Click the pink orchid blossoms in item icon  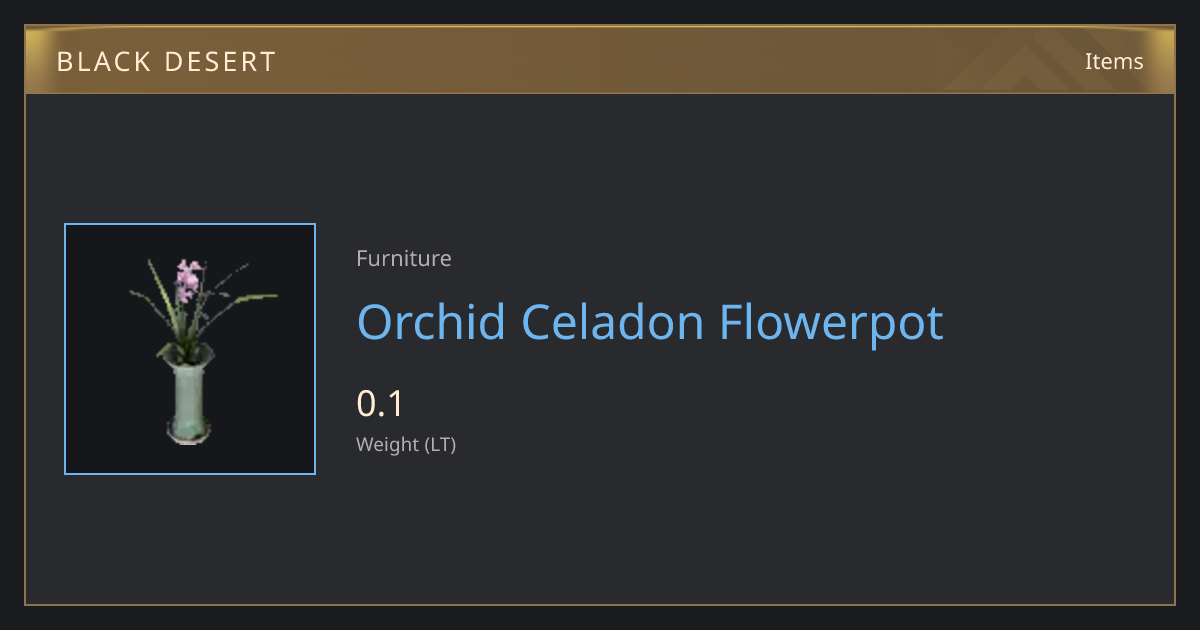187,279
